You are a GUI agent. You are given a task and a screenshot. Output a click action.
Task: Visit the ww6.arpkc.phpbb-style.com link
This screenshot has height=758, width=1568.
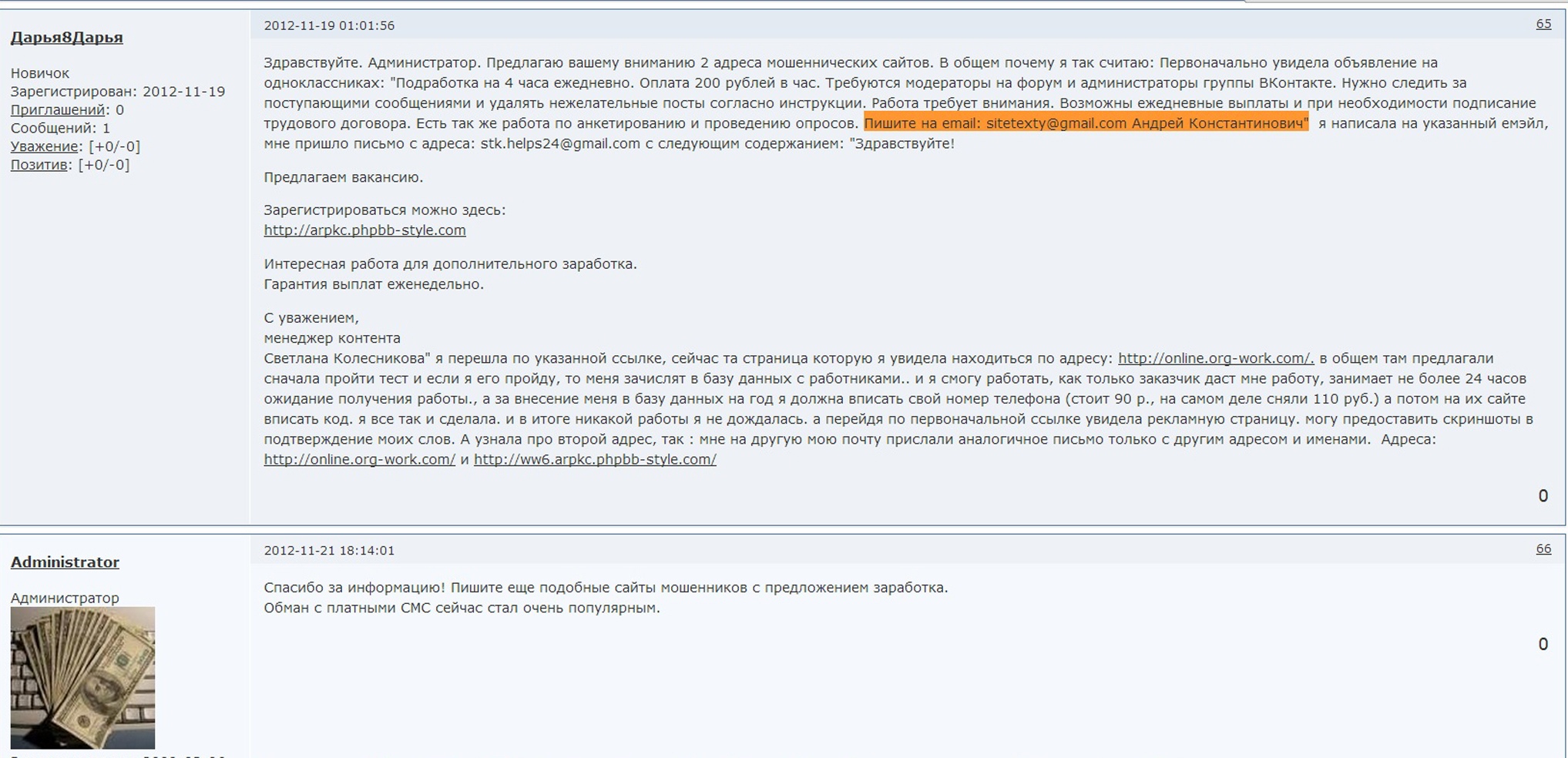pos(595,459)
